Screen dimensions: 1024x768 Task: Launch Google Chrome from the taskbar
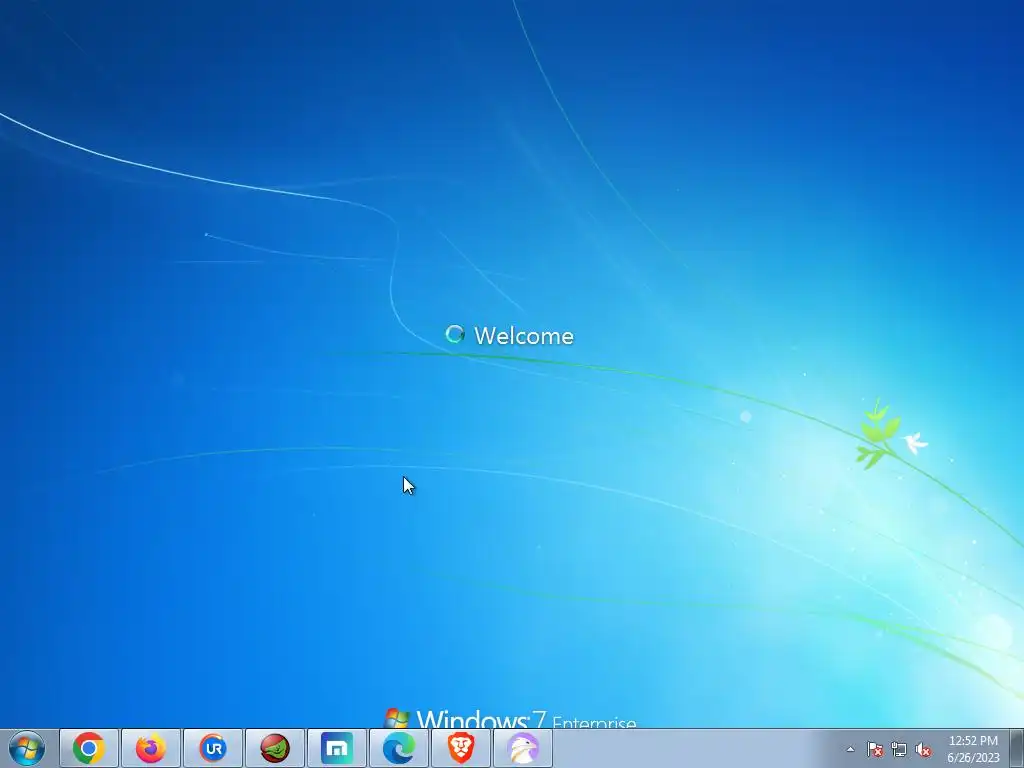tap(89, 748)
